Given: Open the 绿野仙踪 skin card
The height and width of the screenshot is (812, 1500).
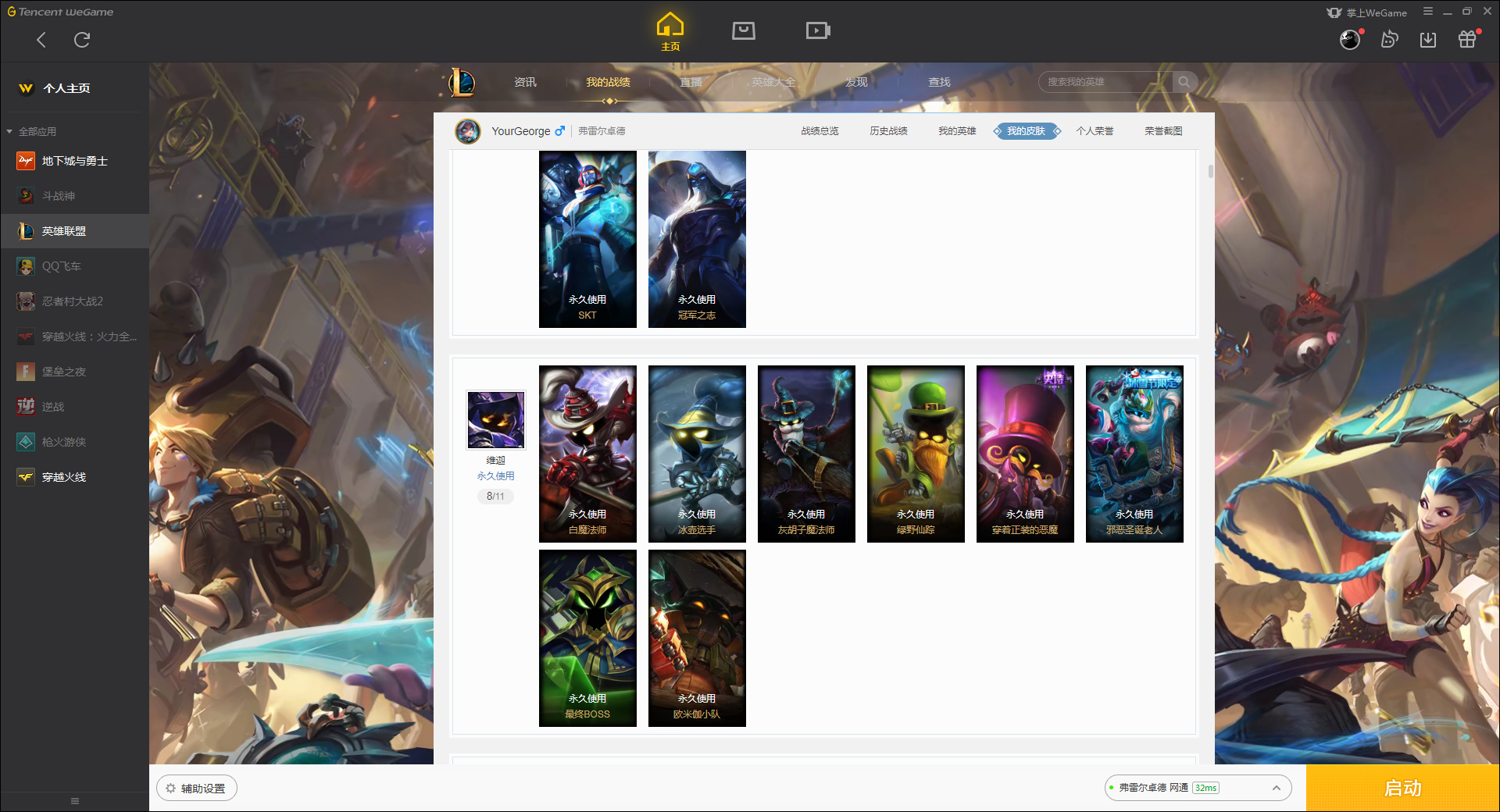Looking at the screenshot, I should click(x=916, y=454).
